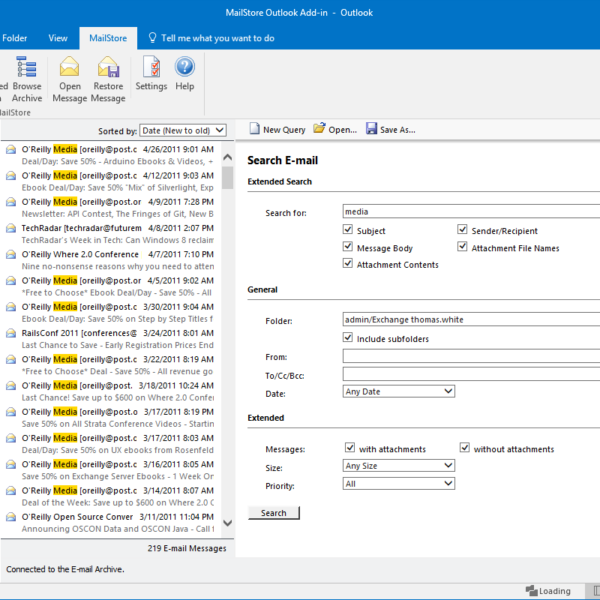Select Save 50% on All Strata Conference Videos
The image size is (600, 600).
coord(117,424)
